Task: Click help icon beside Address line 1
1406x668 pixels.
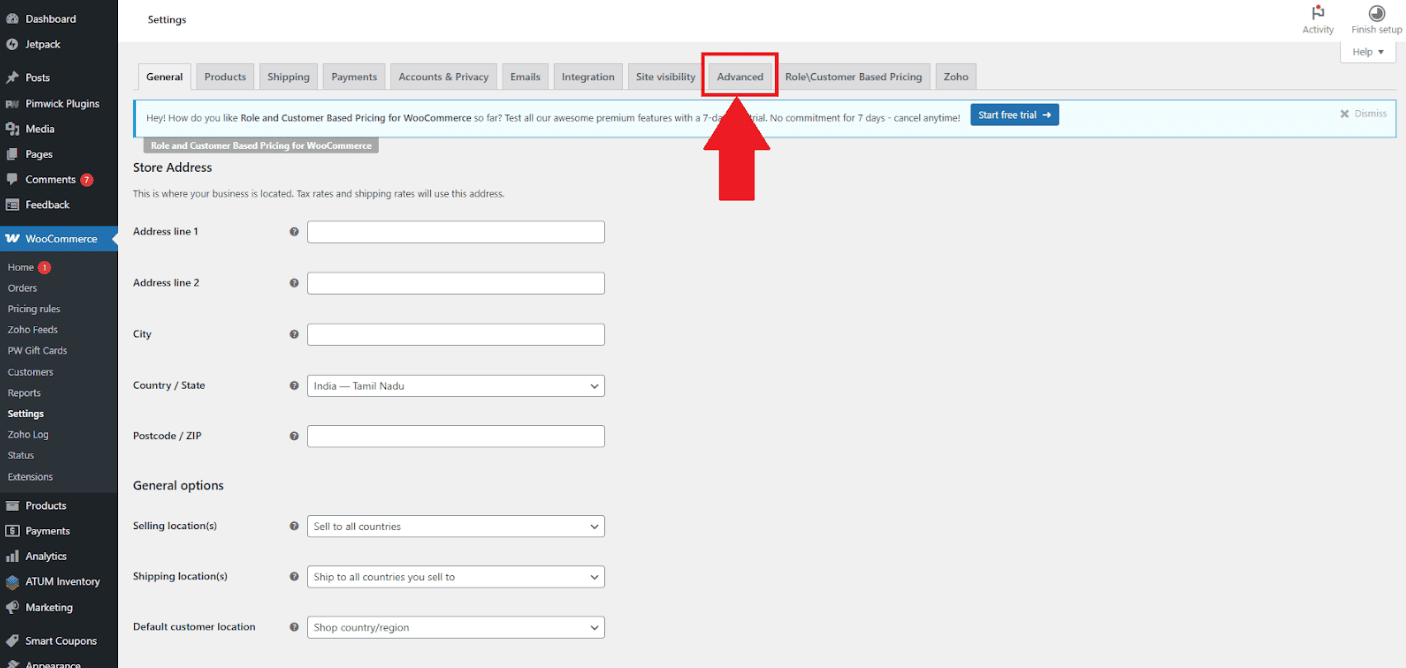Action: (294, 232)
